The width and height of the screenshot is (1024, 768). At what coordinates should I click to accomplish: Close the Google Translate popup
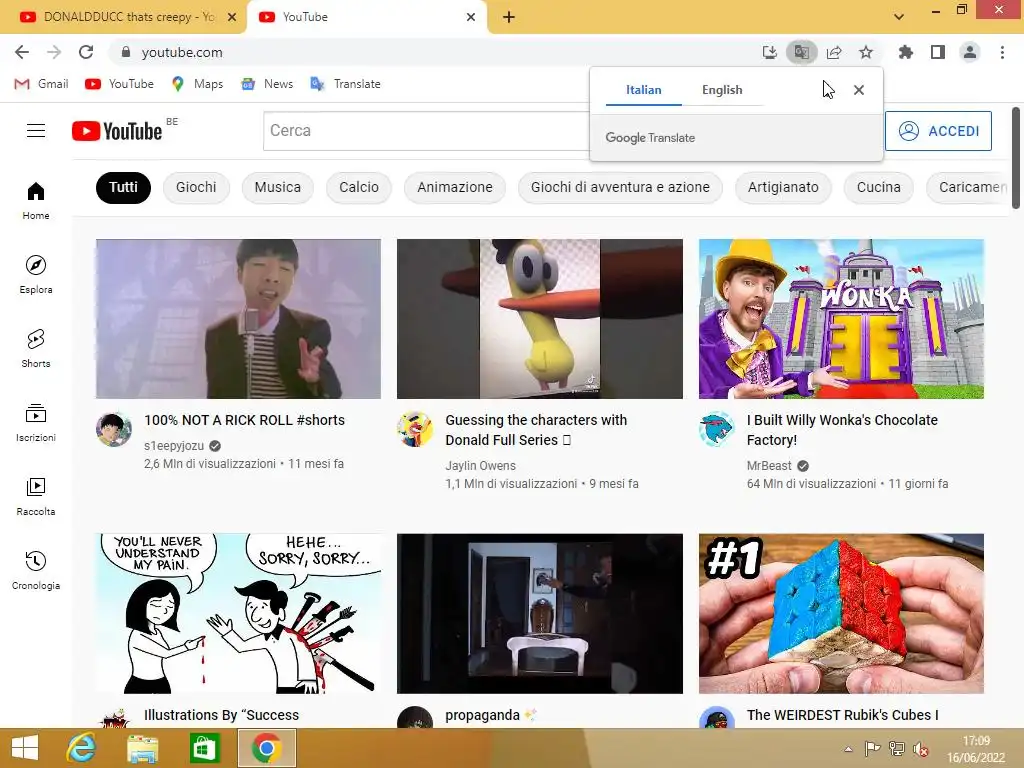[859, 90]
